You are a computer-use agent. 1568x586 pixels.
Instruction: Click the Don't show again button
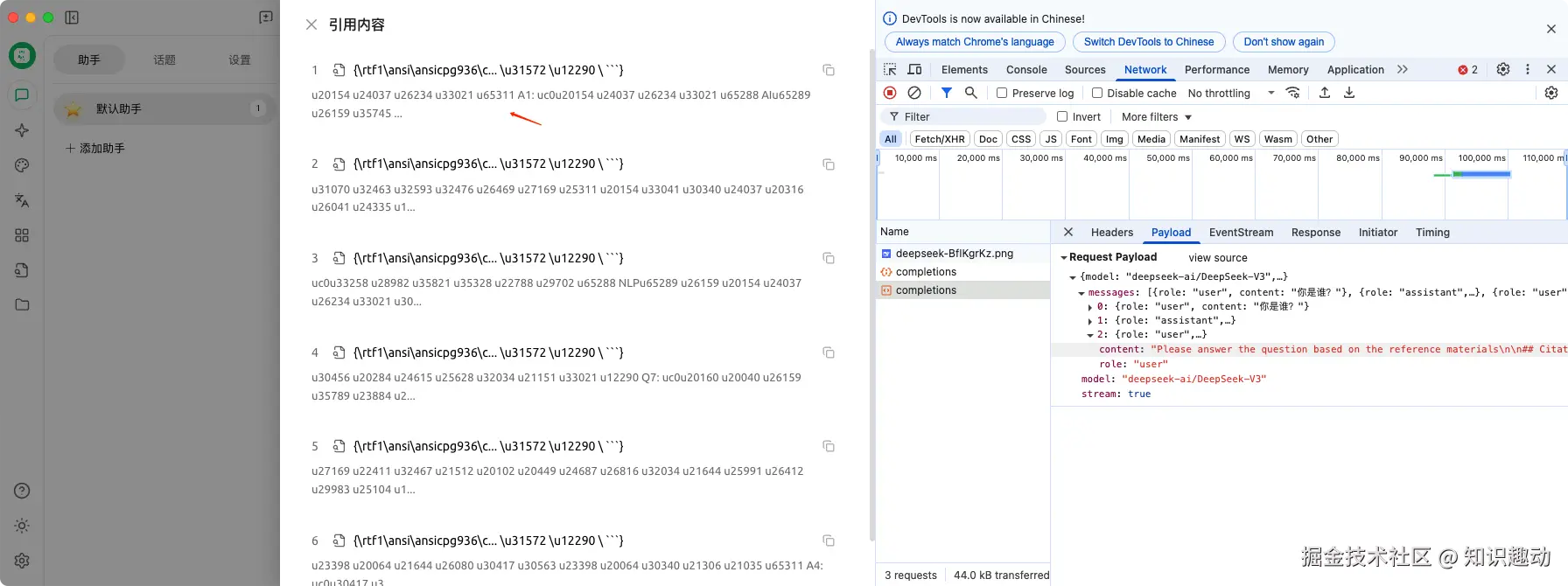point(1284,42)
